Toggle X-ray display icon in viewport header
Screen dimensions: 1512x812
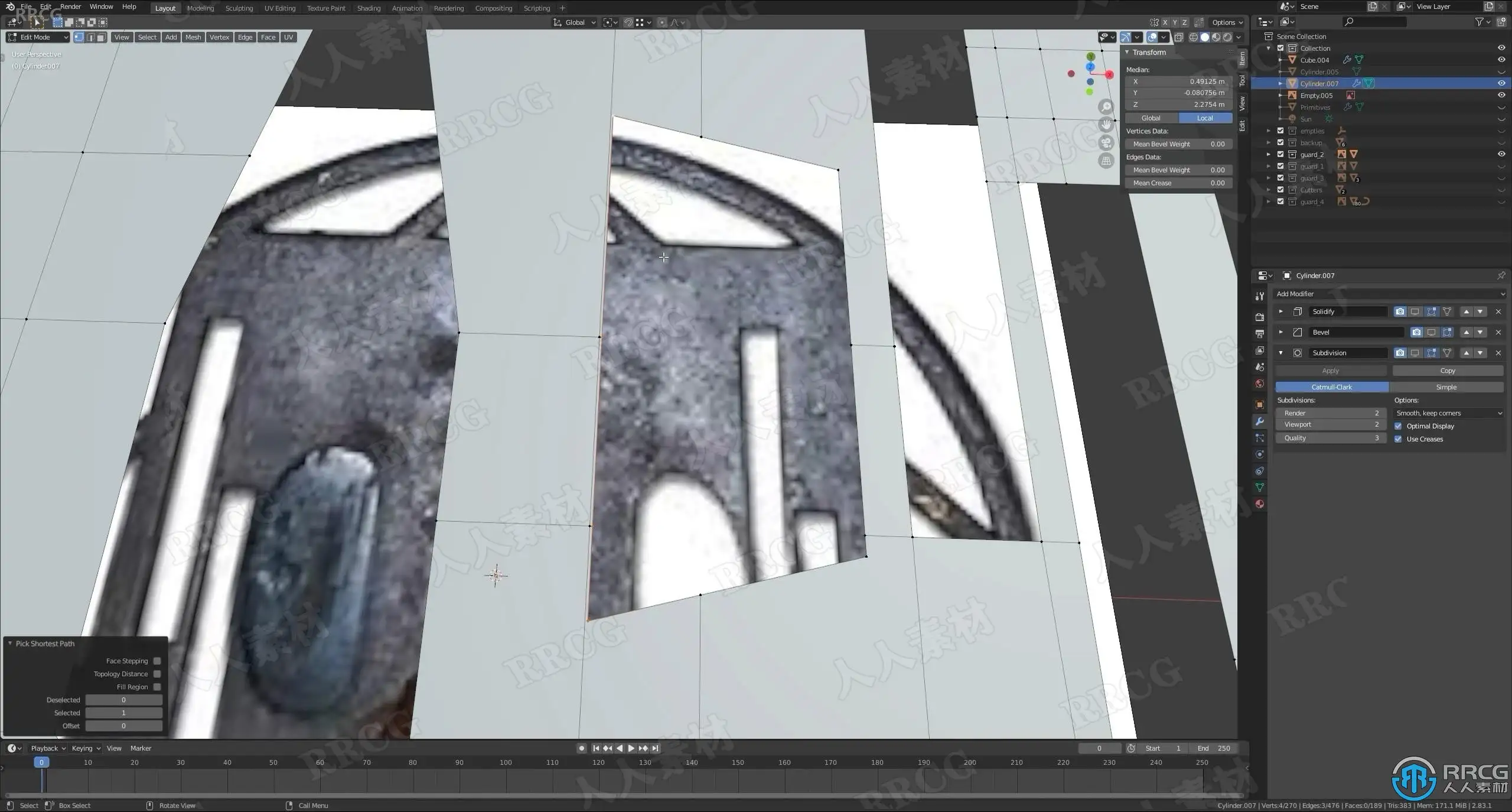click(1178, 37)
